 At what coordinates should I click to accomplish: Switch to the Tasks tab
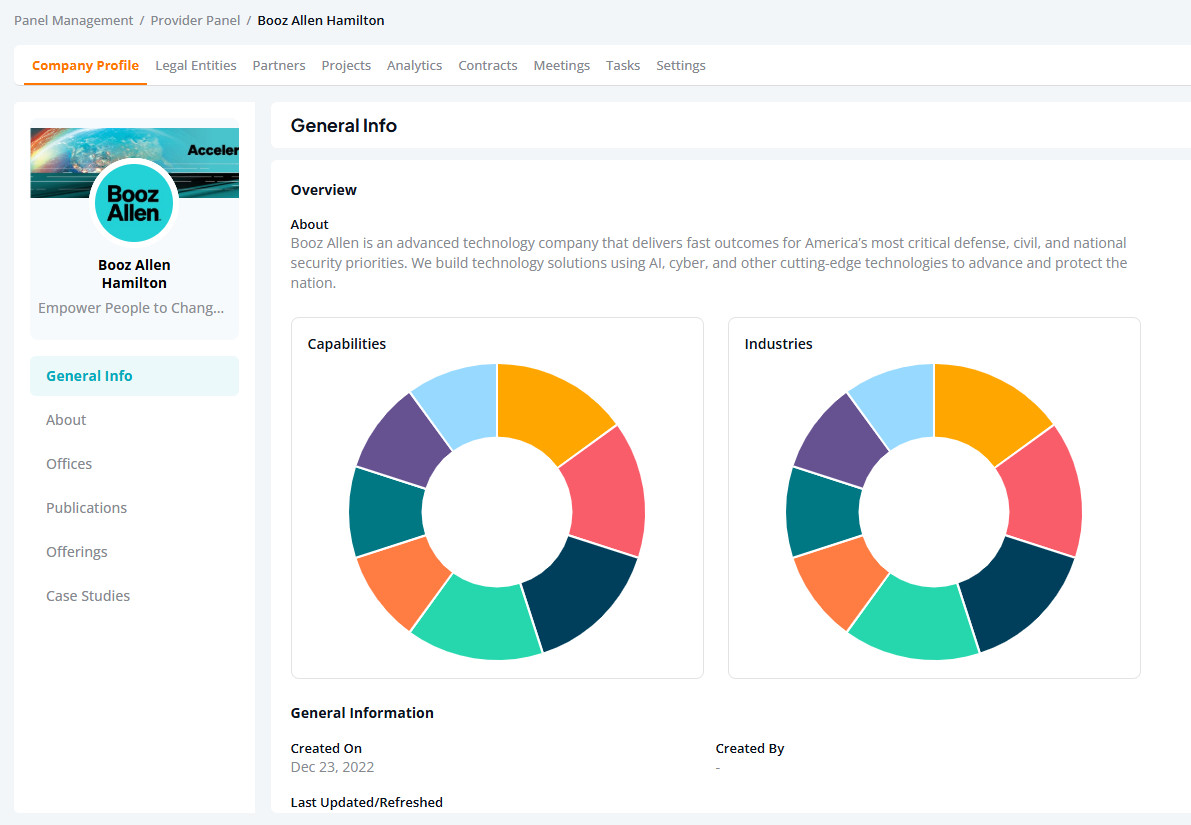click(623, 65)
